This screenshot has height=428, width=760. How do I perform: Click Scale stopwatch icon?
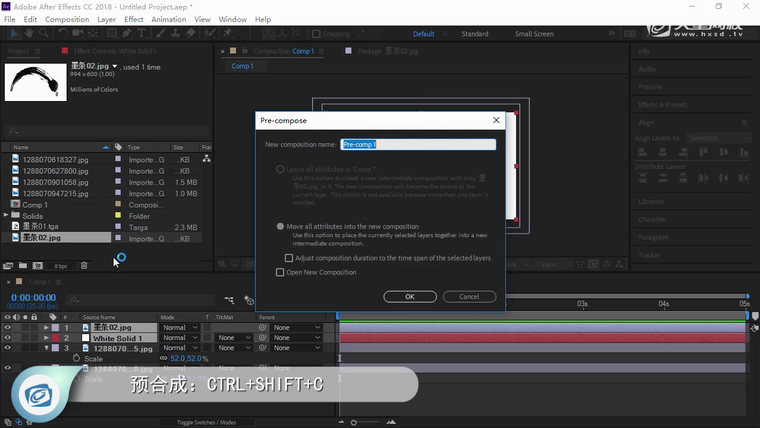[75, 358]
